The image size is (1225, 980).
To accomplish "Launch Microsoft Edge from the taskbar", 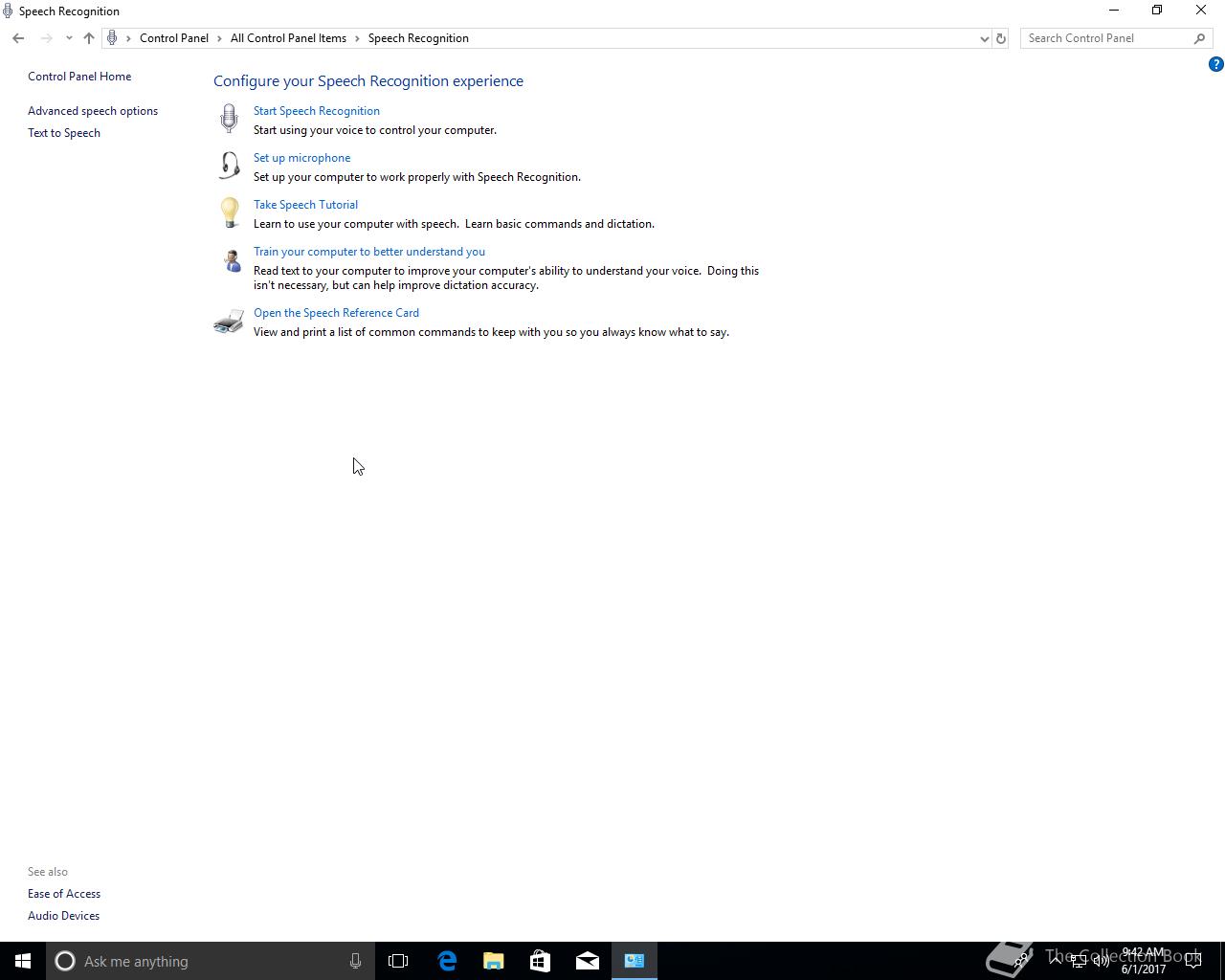I will [447, 961].
